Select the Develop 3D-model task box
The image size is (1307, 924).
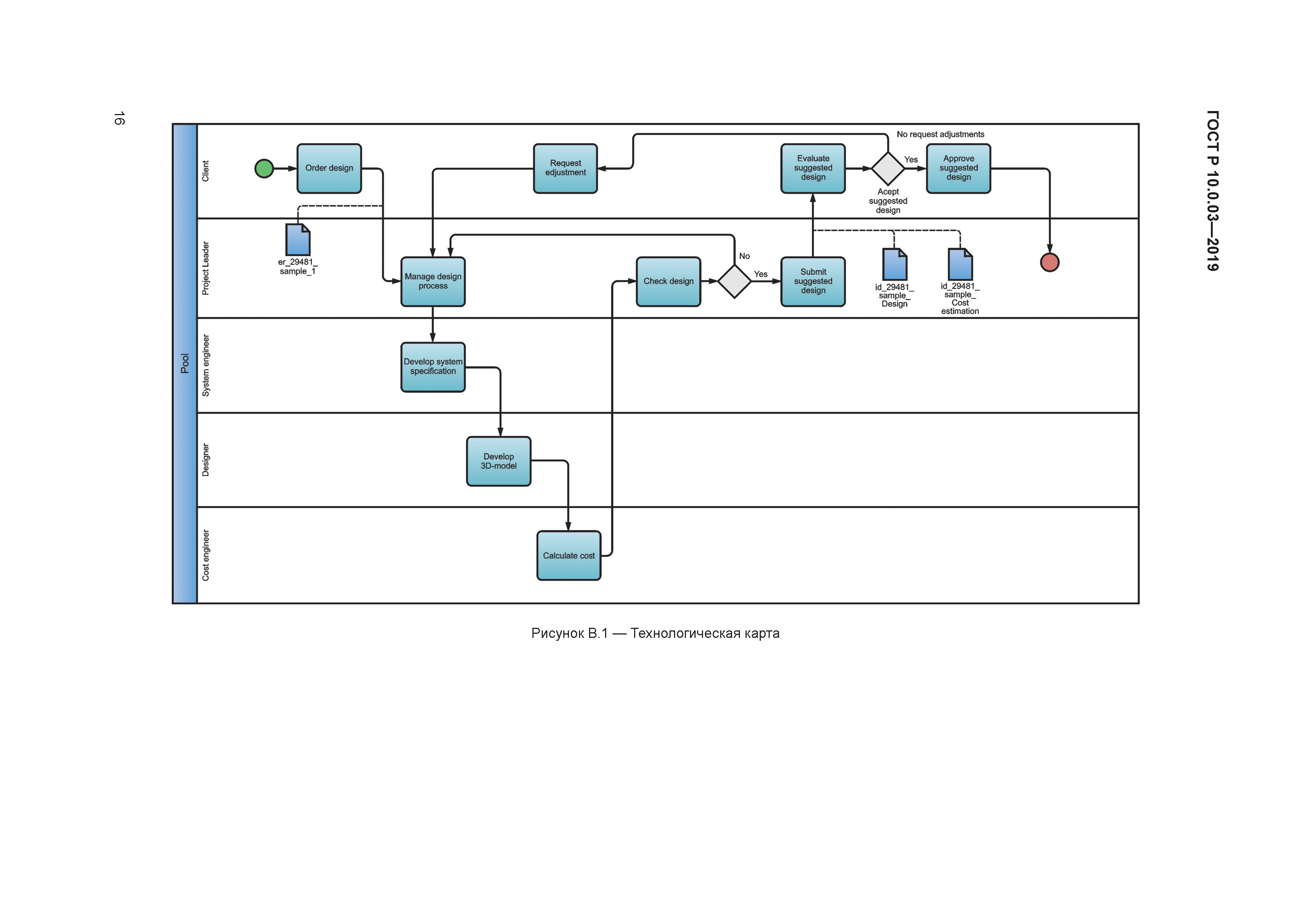pyautogui.click(x=499, y=462)
